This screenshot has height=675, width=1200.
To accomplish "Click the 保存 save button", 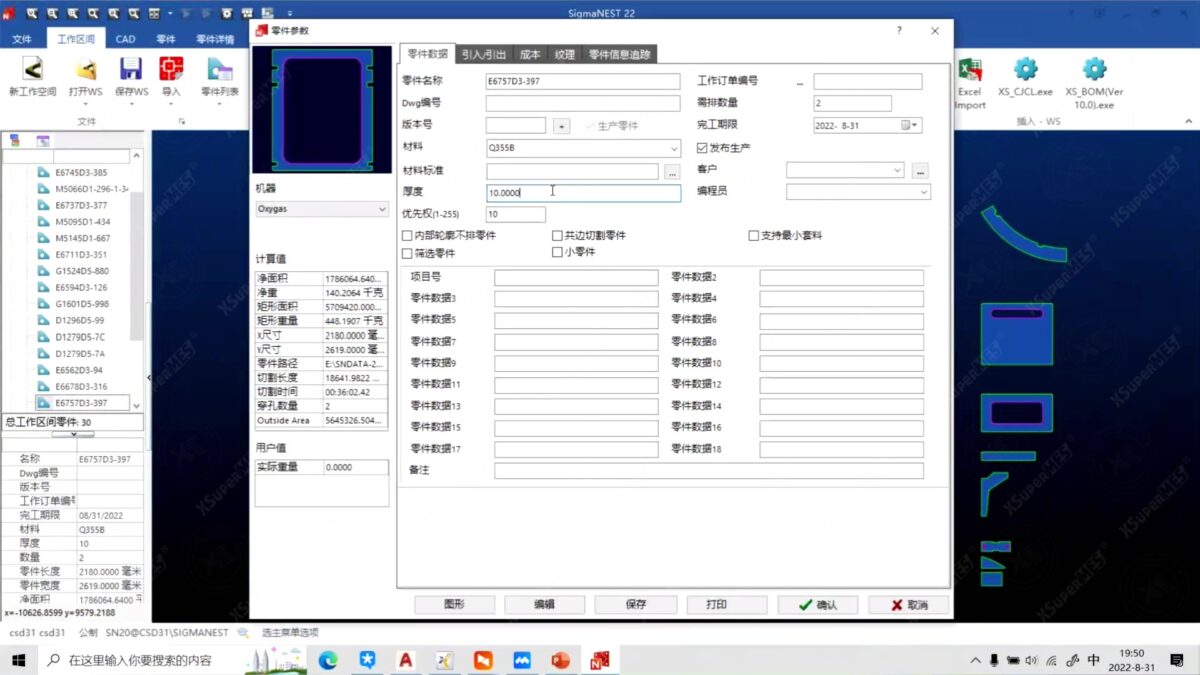I will (x=636, y=605).
